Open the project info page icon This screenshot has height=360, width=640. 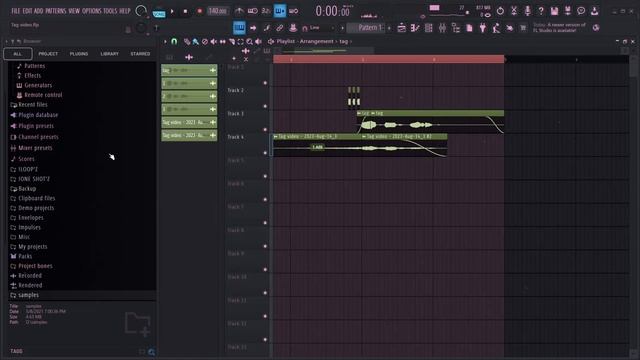(469, 28)
